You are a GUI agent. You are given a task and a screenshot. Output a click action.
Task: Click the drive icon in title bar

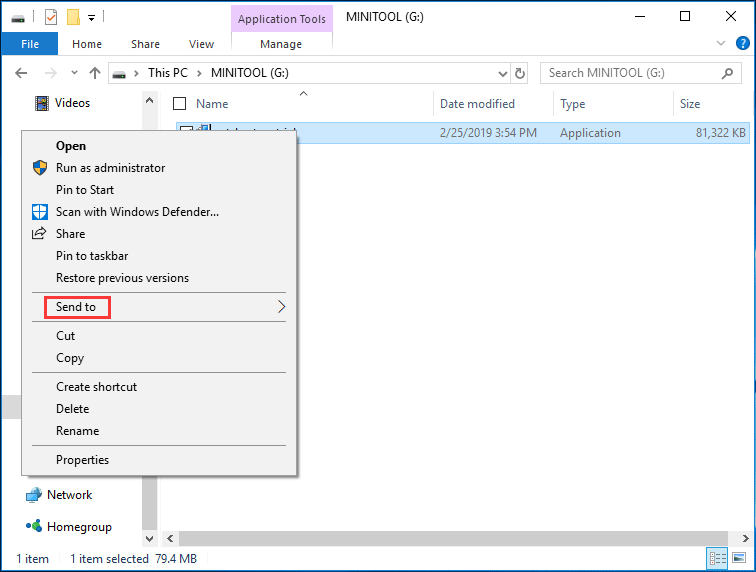tap(18, 18)
